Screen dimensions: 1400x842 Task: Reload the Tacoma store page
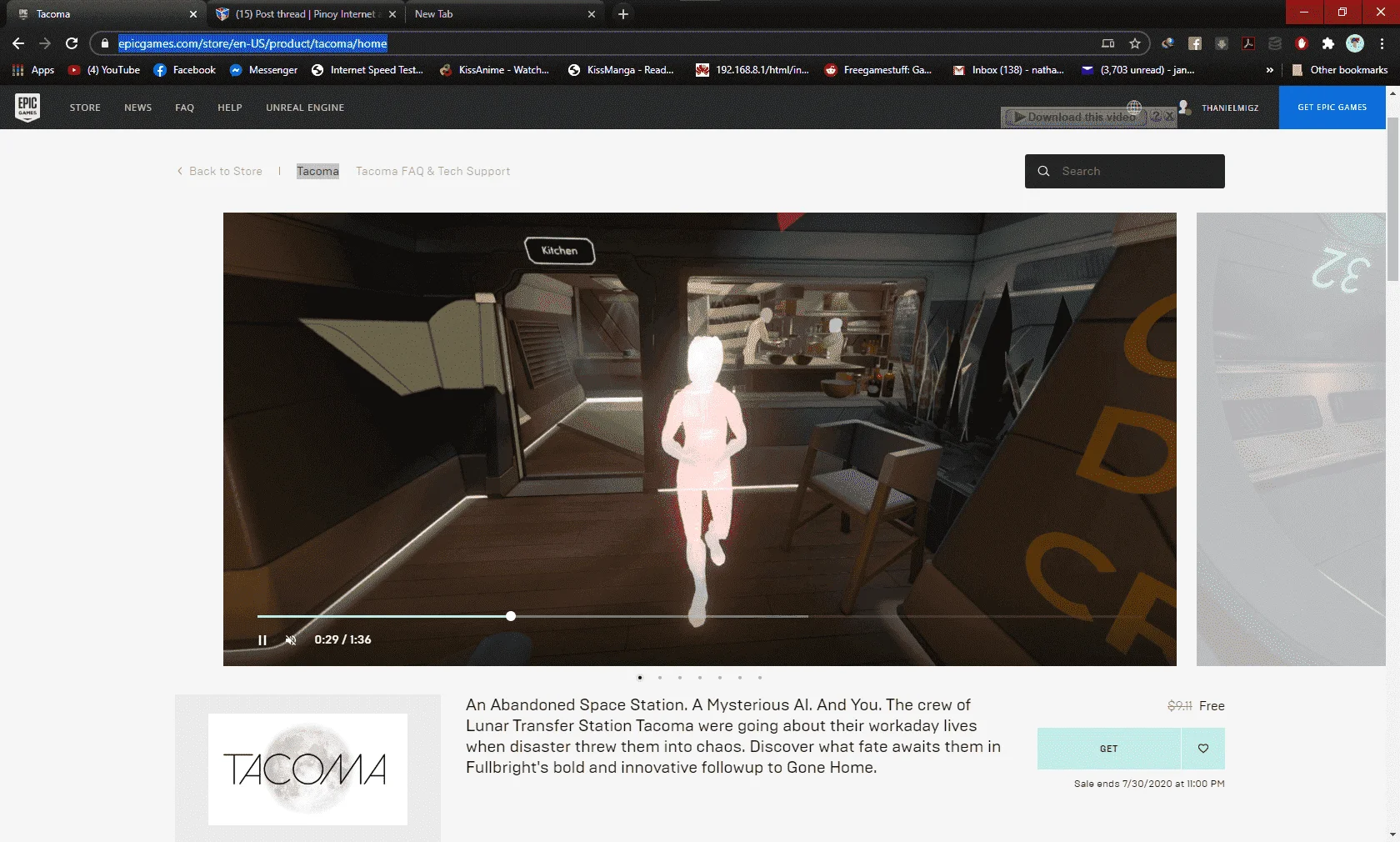(x=72, y=43)
